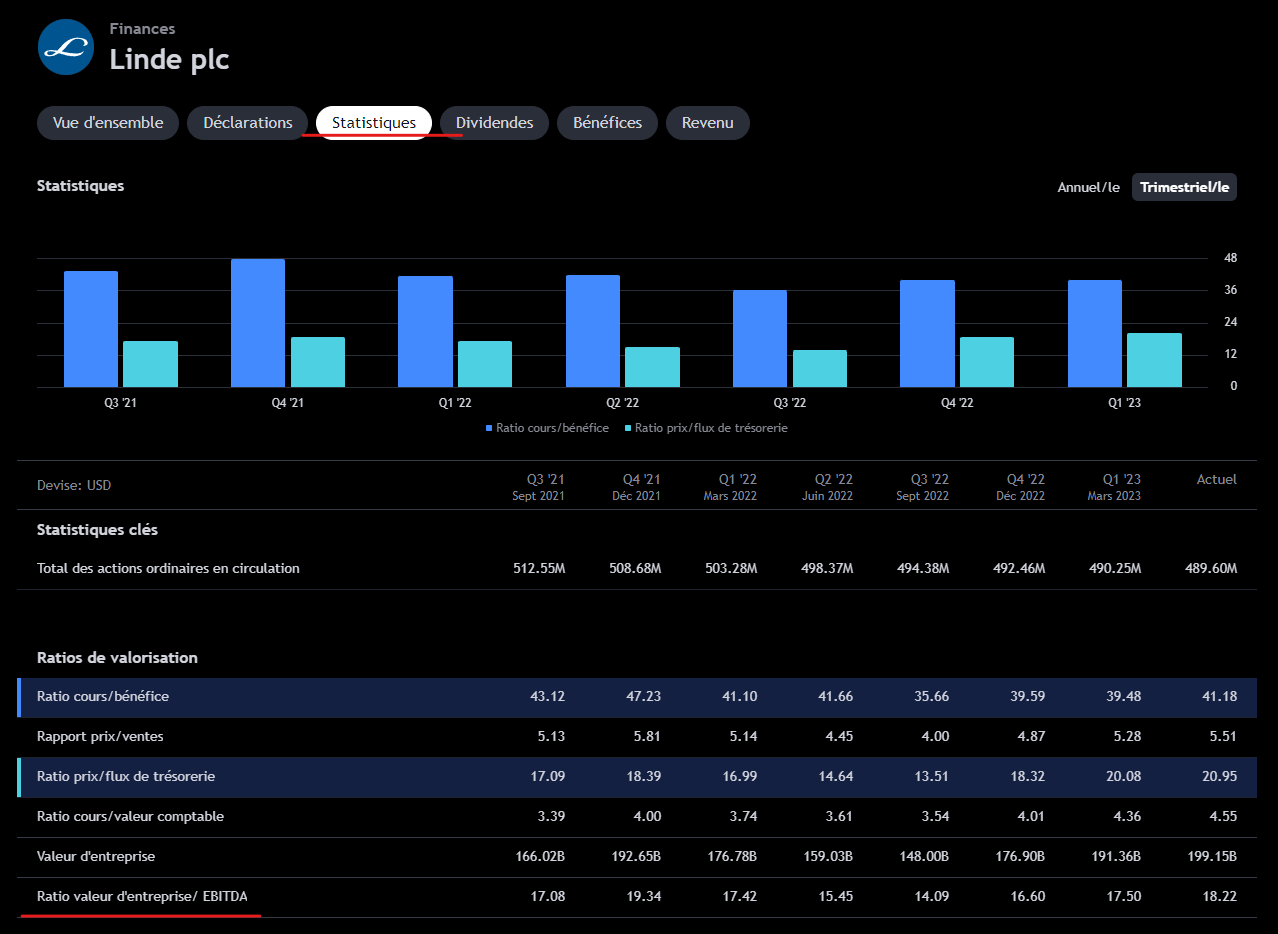Click the 13.51 cash-flow ratio value

(932, 777)
